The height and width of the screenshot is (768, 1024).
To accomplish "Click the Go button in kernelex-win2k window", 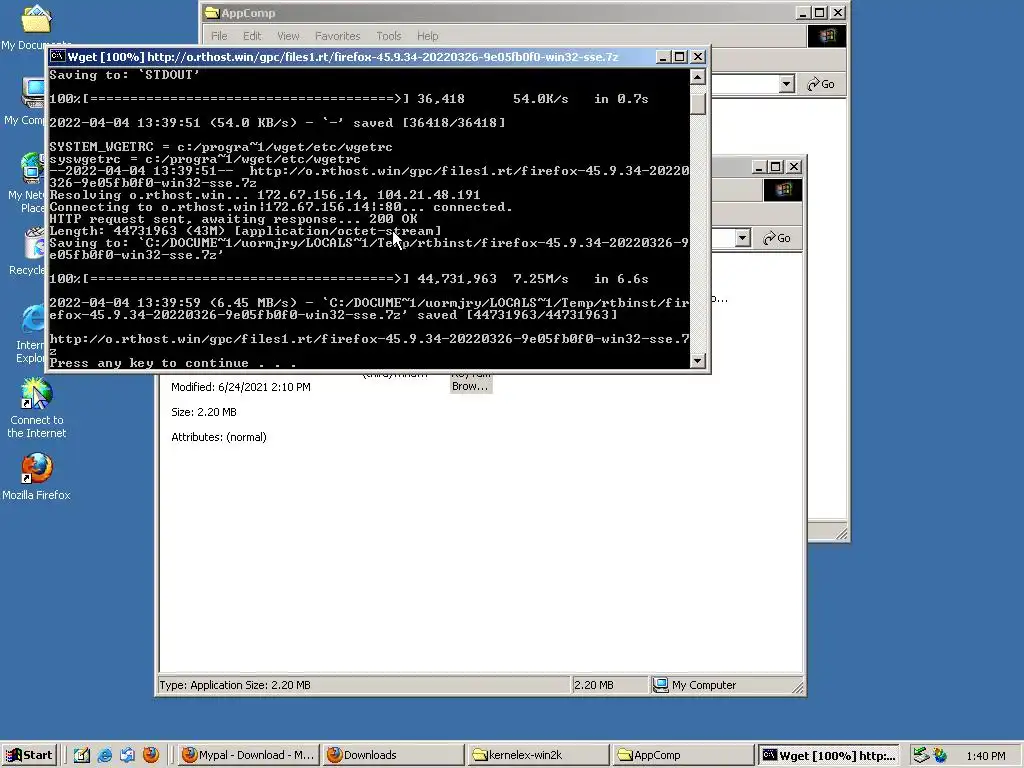I will point(776,238).
